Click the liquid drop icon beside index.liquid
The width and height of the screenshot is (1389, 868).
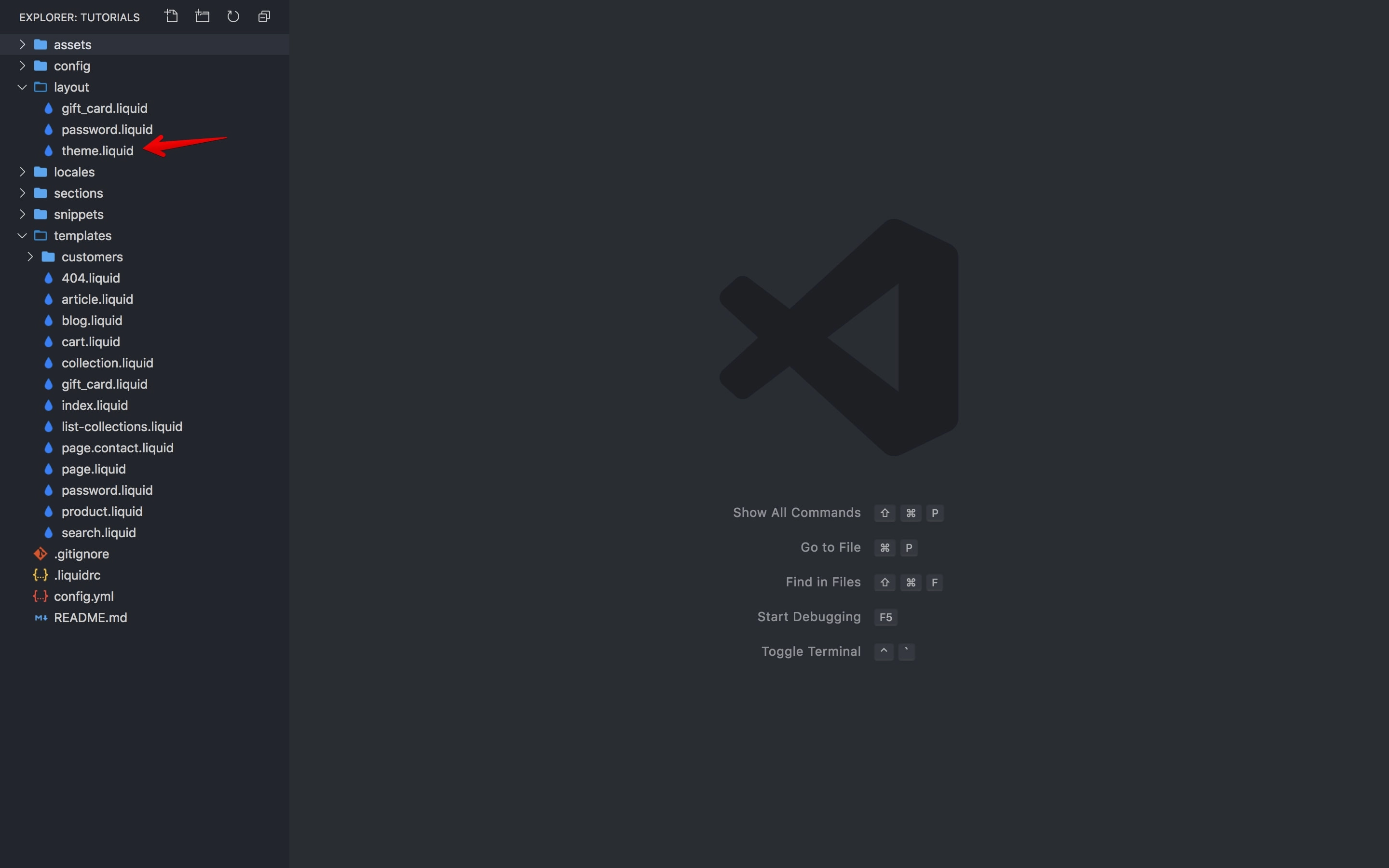49,405
